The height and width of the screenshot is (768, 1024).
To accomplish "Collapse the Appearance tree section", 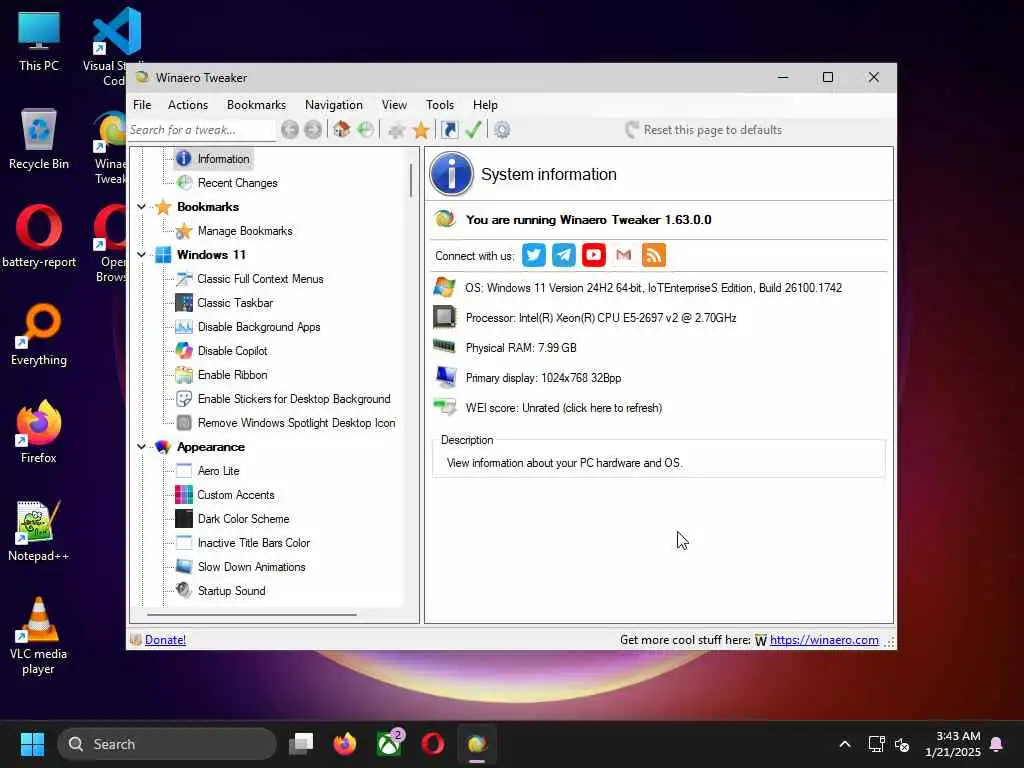I will click(141, 447).
